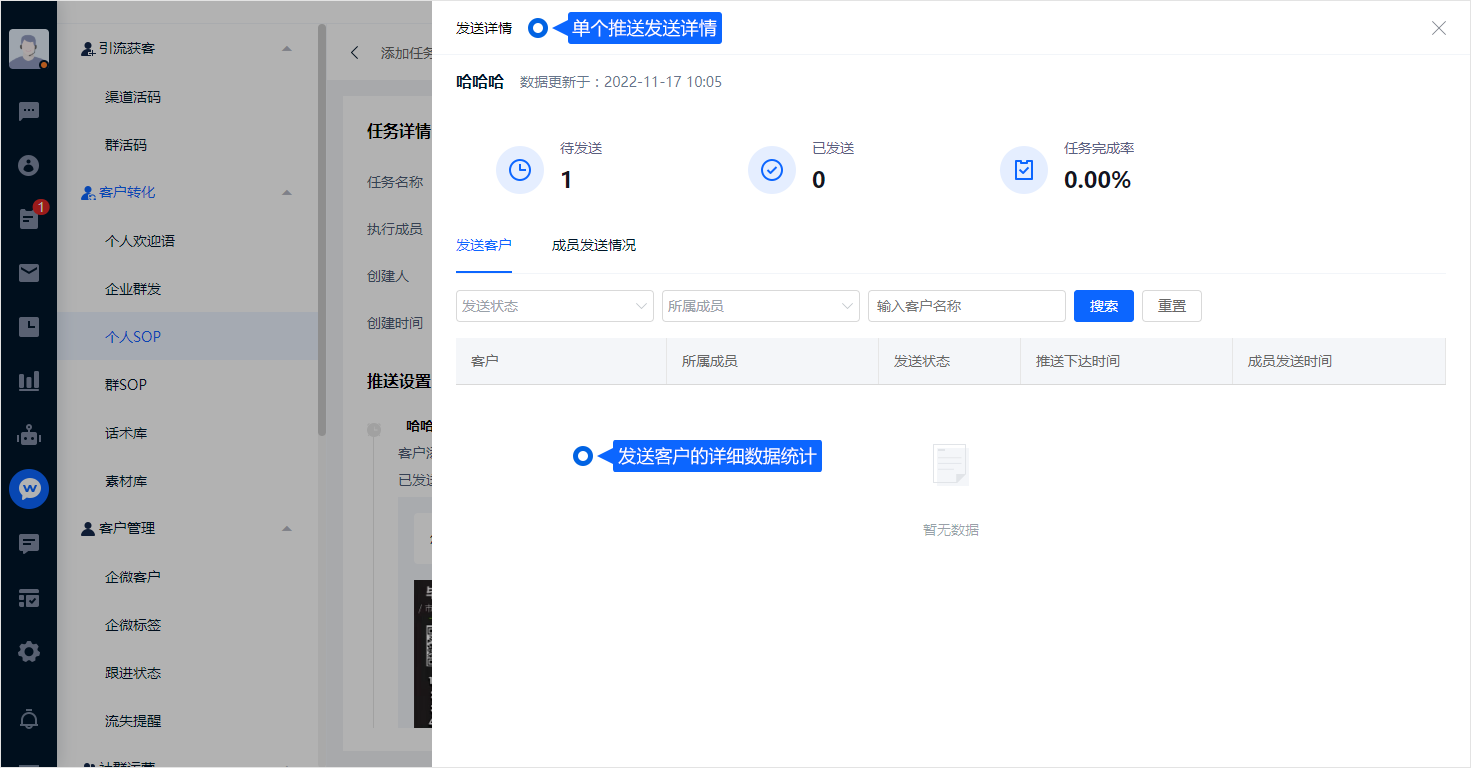The height and width of the screenshot is (768, 1471).
Task: Open the bar chart statistics icon
Action: click(x=29, y=381)
